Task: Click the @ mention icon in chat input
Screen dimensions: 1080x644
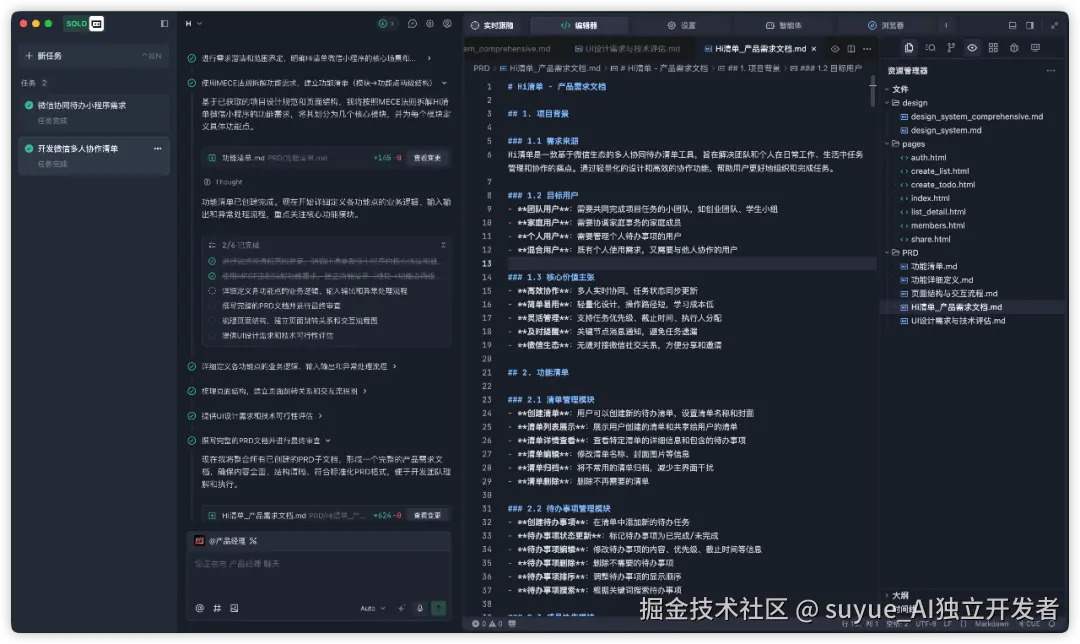Action: 200,608
